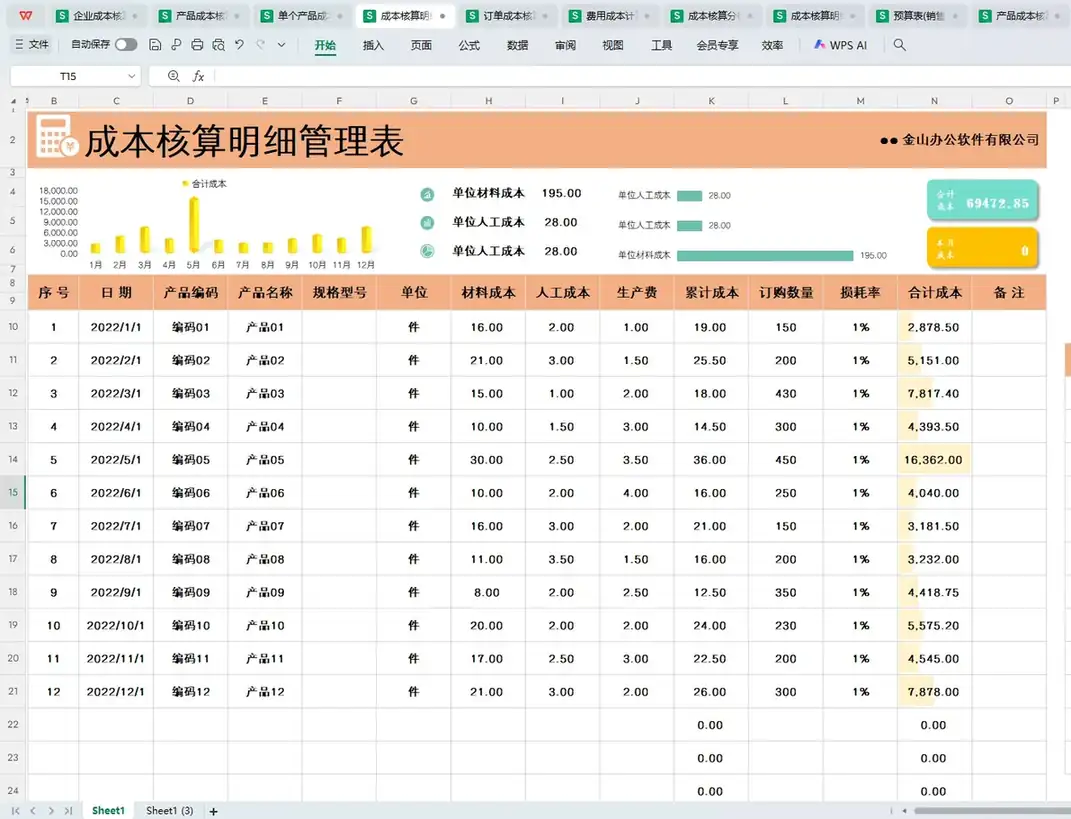
Task: Select row header 15
Action: 13,492
